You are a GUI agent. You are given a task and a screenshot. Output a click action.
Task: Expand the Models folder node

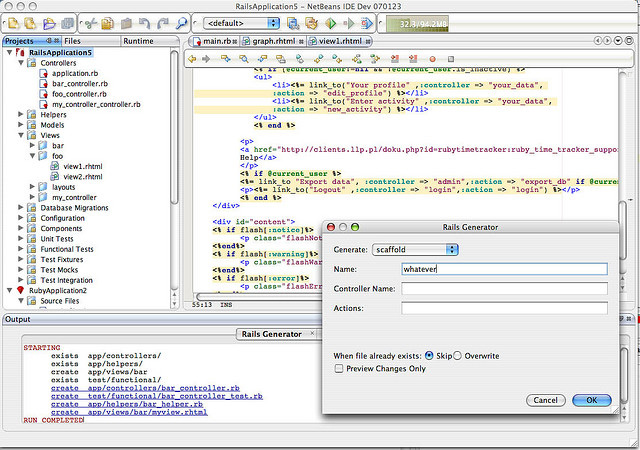(x=21, y=124)
